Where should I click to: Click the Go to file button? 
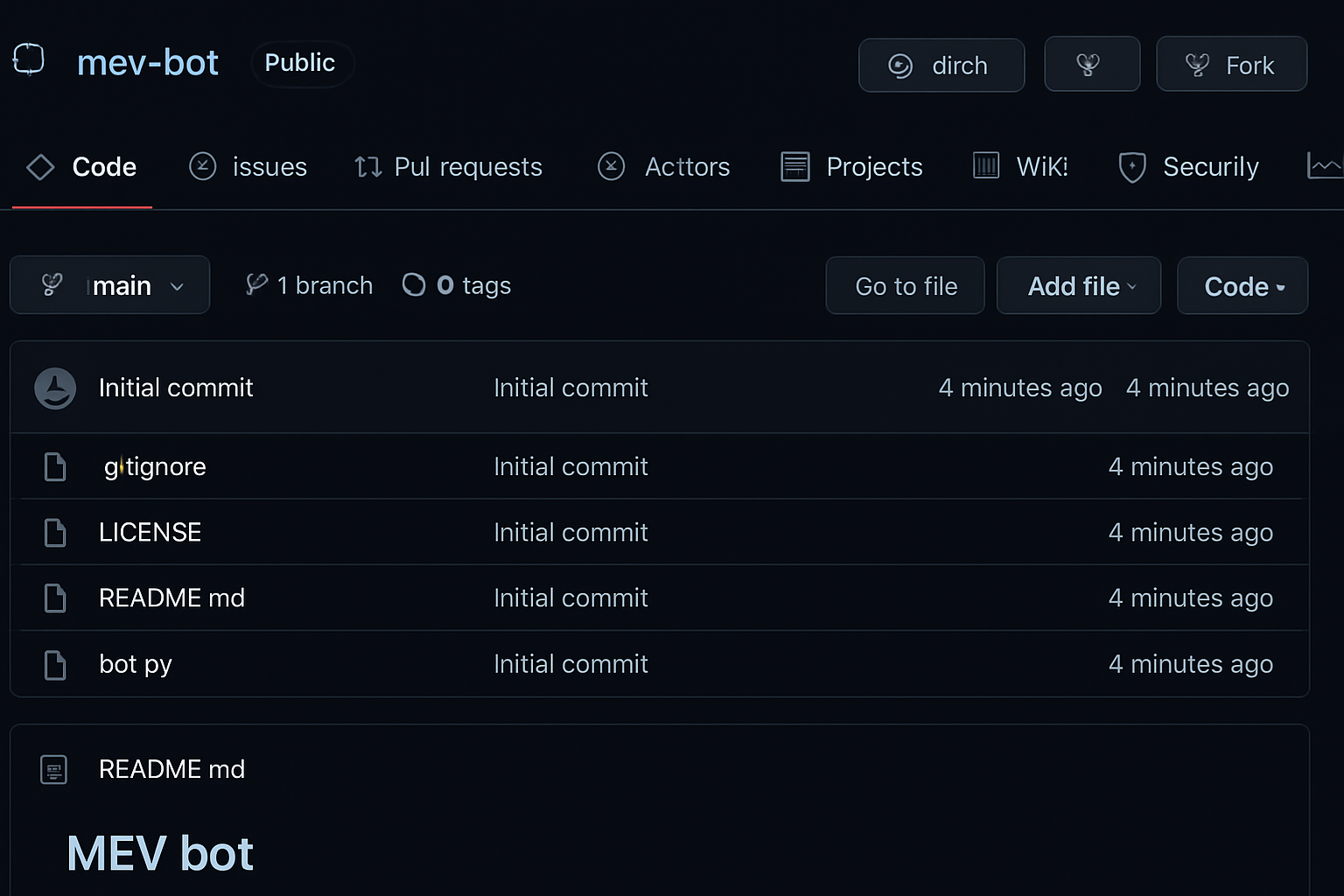[905, 285]
